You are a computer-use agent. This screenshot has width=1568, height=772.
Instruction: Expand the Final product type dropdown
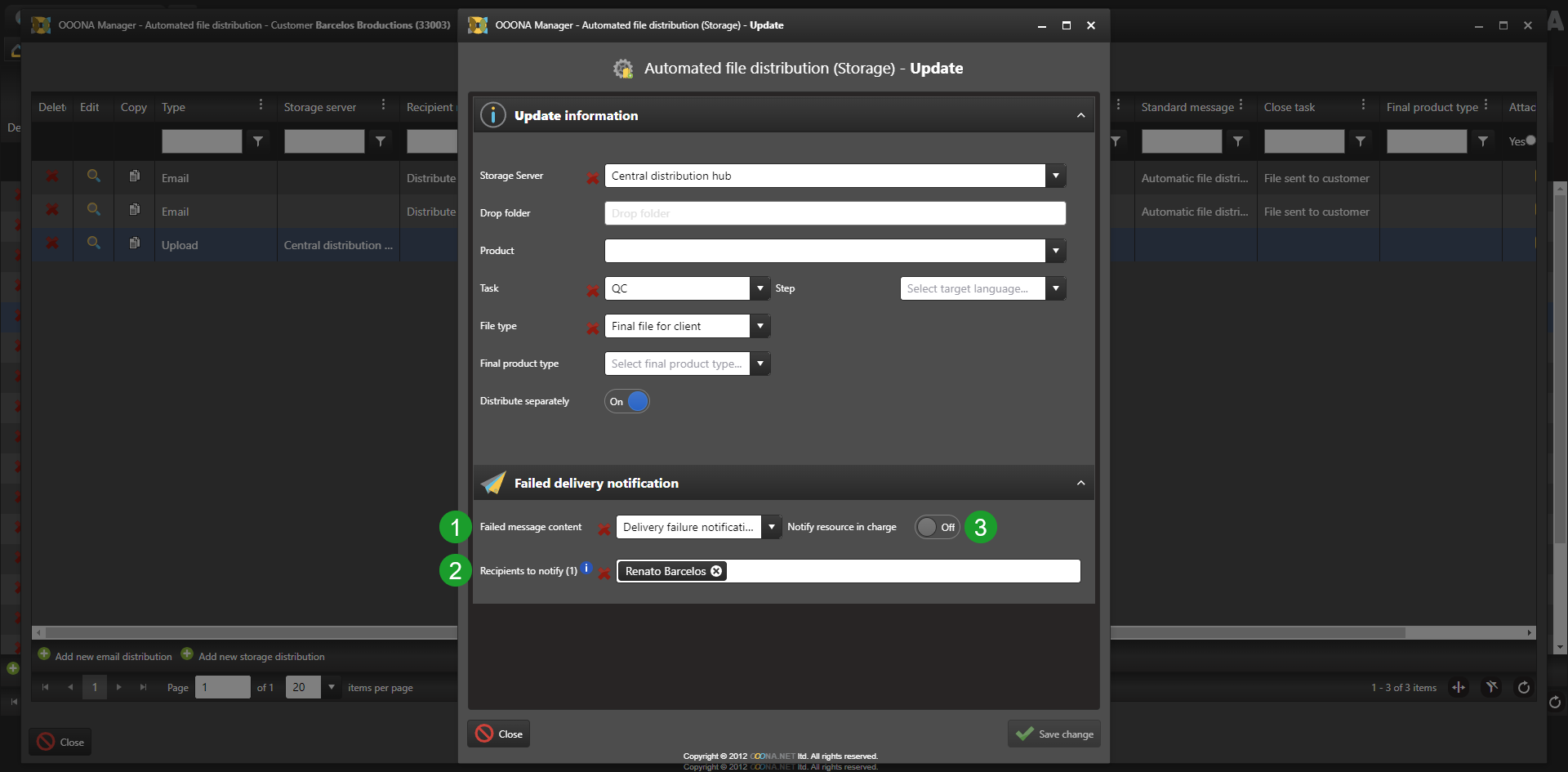(759, 364)
